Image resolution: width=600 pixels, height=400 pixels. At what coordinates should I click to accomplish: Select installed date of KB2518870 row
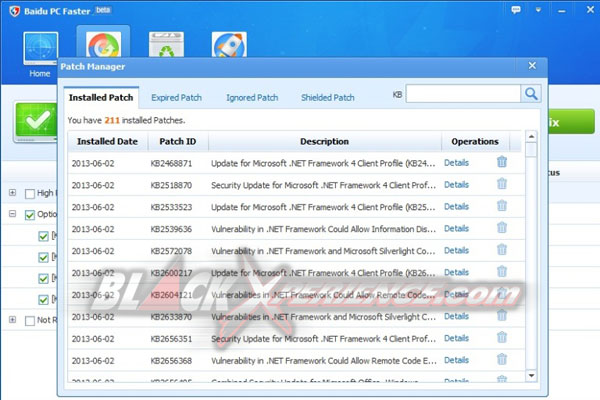point(93,185)
